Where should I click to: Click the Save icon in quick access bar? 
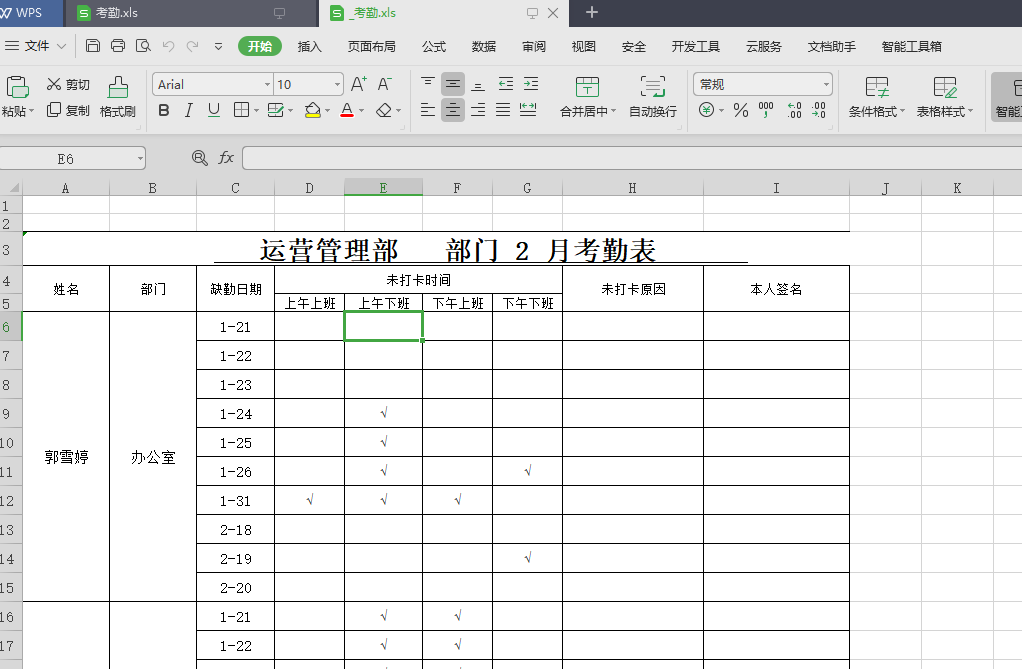(x=93, y=46)
